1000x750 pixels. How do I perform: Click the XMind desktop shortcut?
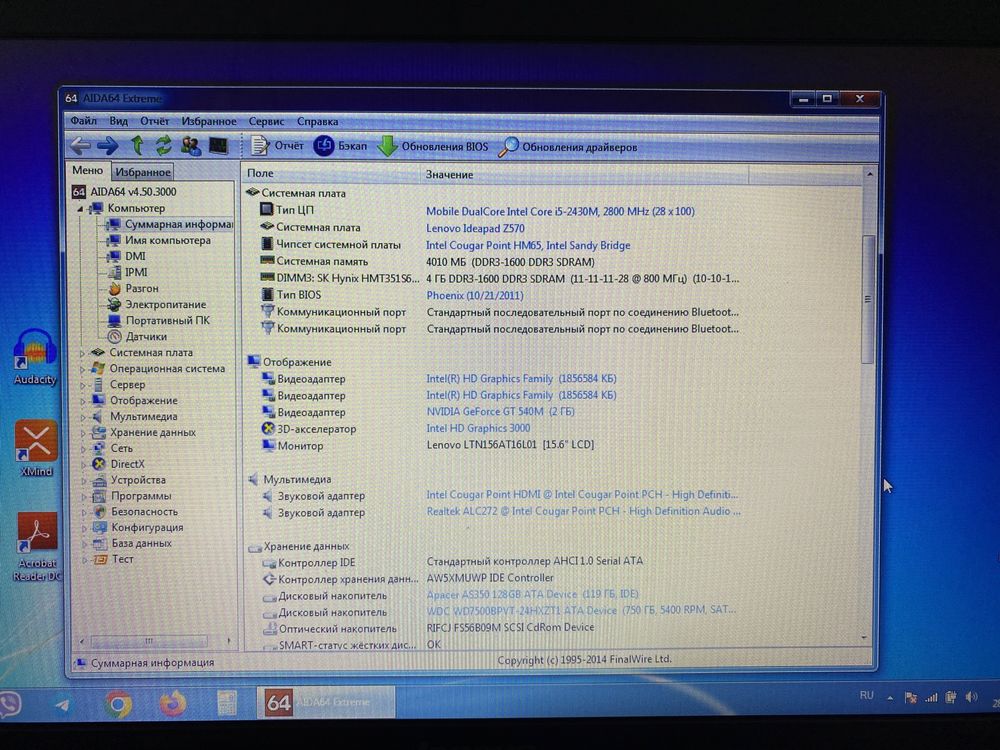(36, 448)
